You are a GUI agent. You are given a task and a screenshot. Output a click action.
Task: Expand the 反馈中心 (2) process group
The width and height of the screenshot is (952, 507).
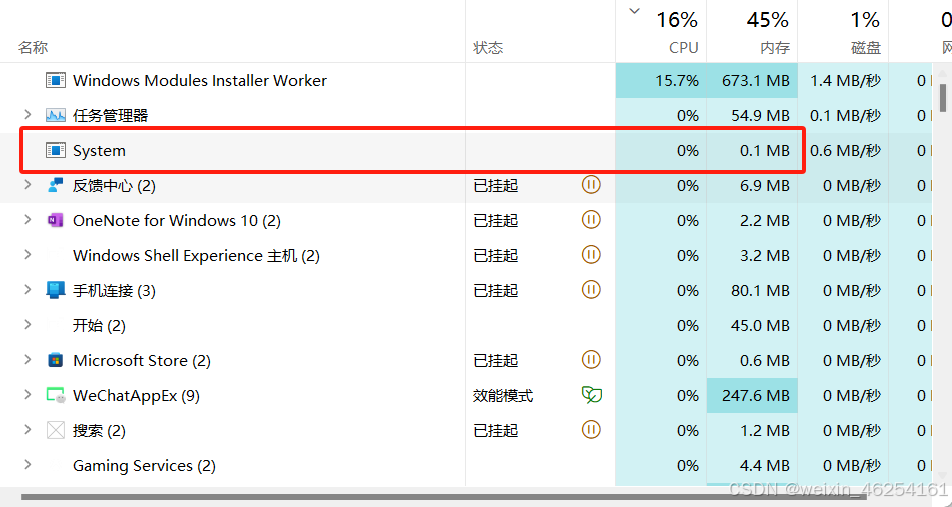pyautogui.click(x=27, y=184)
